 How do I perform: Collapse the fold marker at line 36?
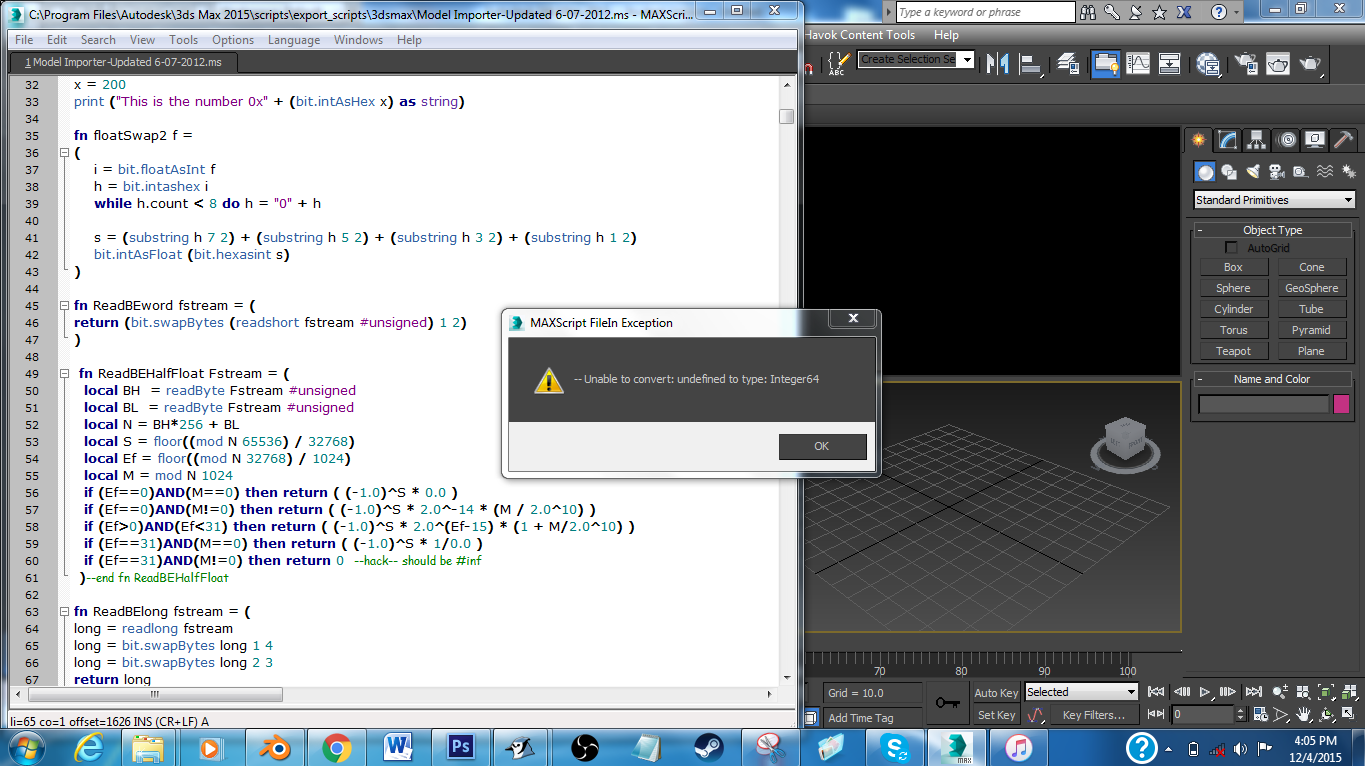(x=64, y=152)
